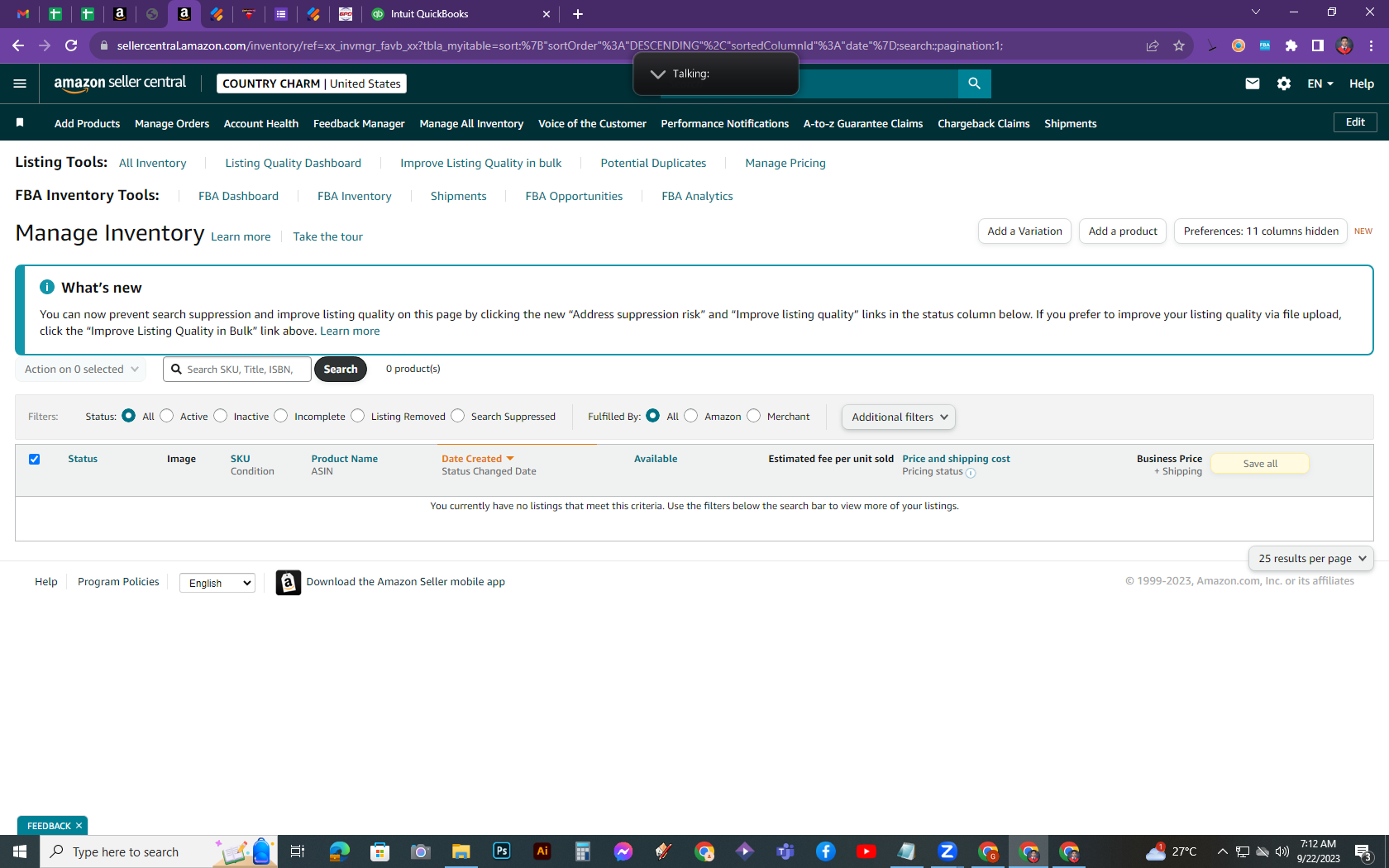Viewport: 1389px width, 868px height.
Task: Open the messages envelope icon
Action: (x=1253, y=83)
